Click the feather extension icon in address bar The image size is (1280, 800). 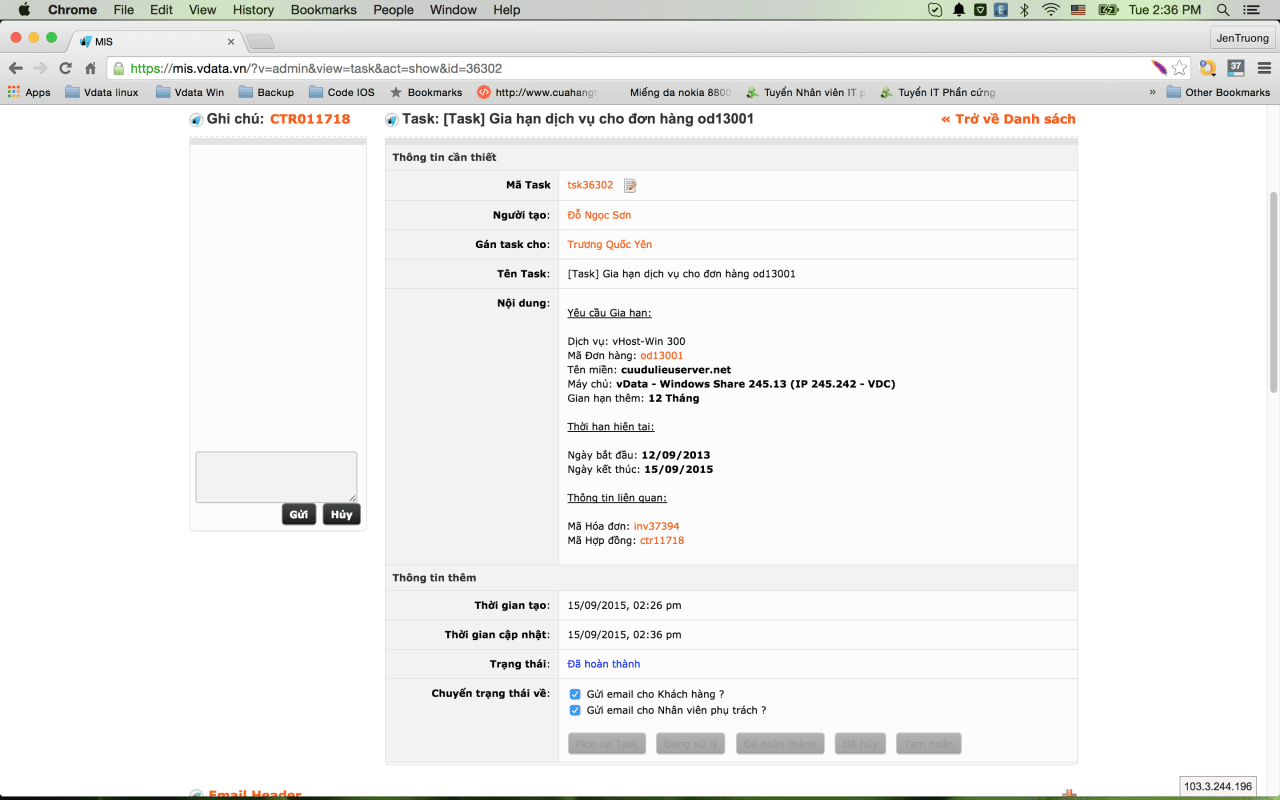pos(1159,68)
